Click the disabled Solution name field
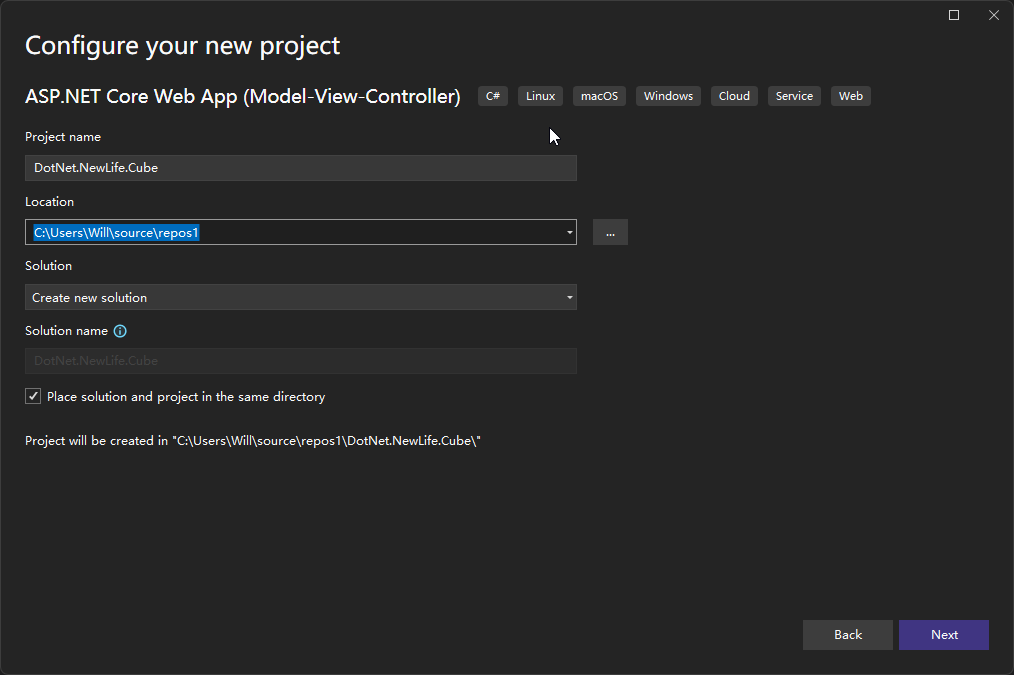Viewport: 1014px width, 675px height. (301, 361)
